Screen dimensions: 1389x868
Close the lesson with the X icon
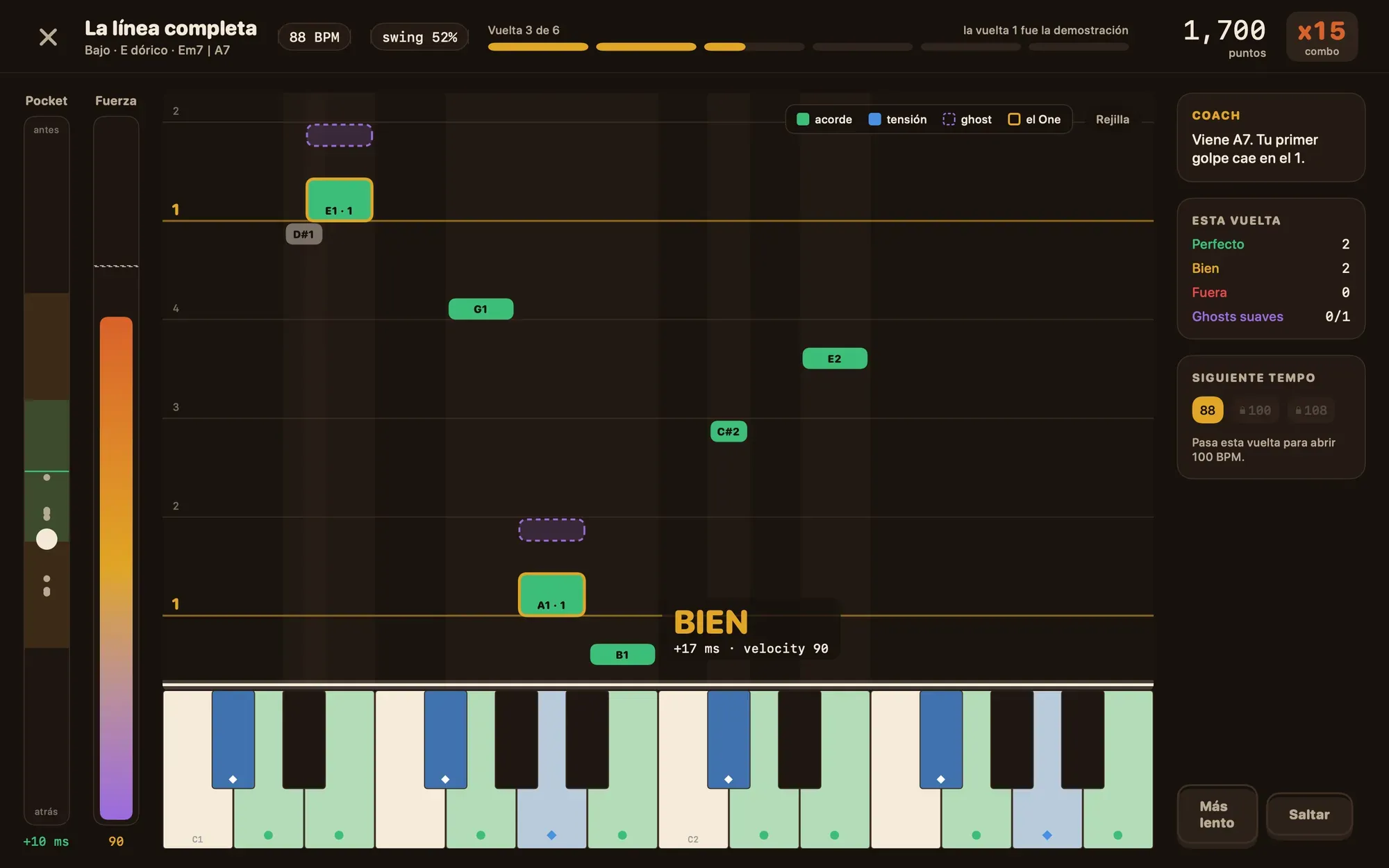click(x=48, y=37)
